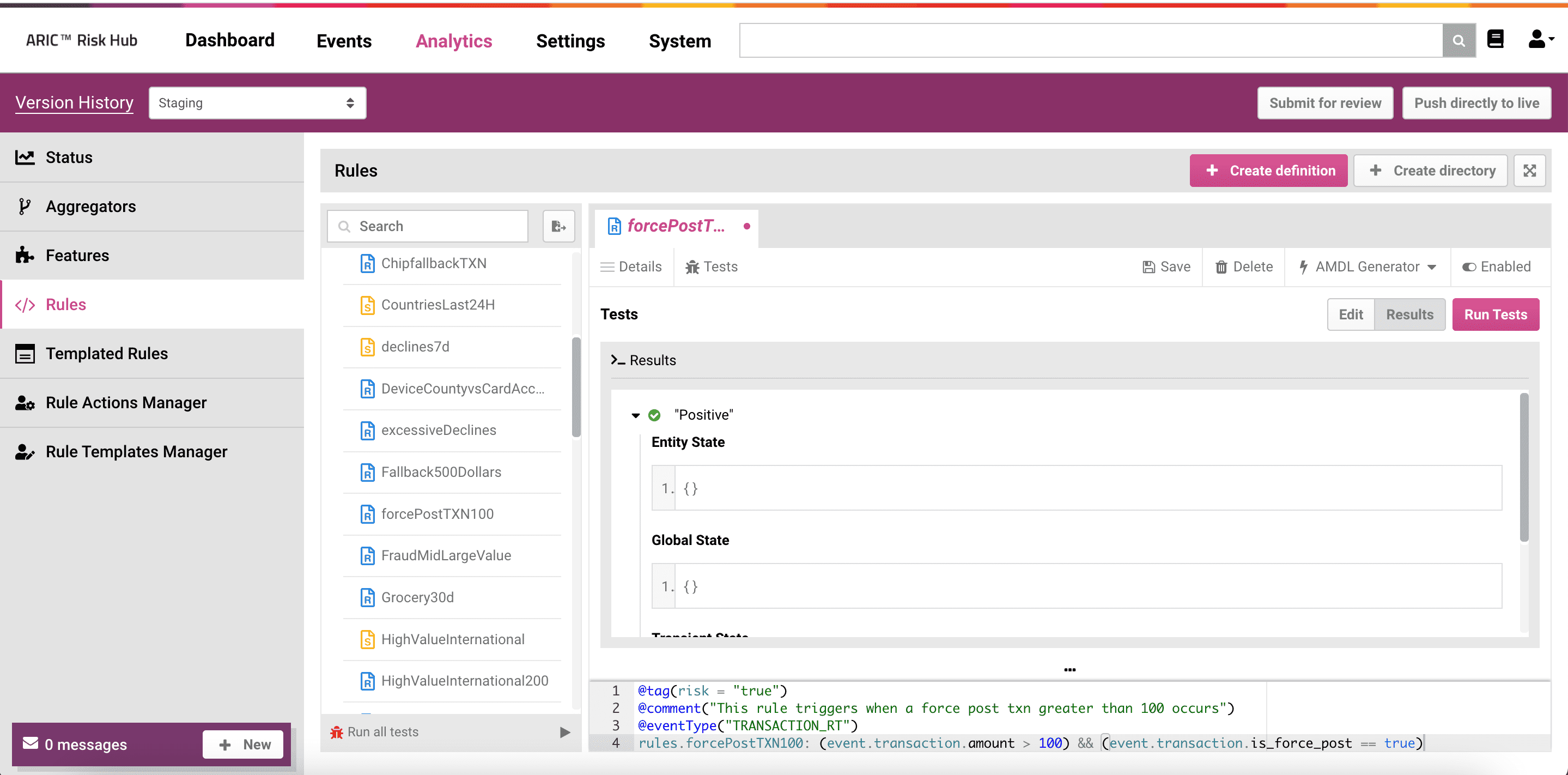Click the Status chart icon in sidebar

[25, 157]
